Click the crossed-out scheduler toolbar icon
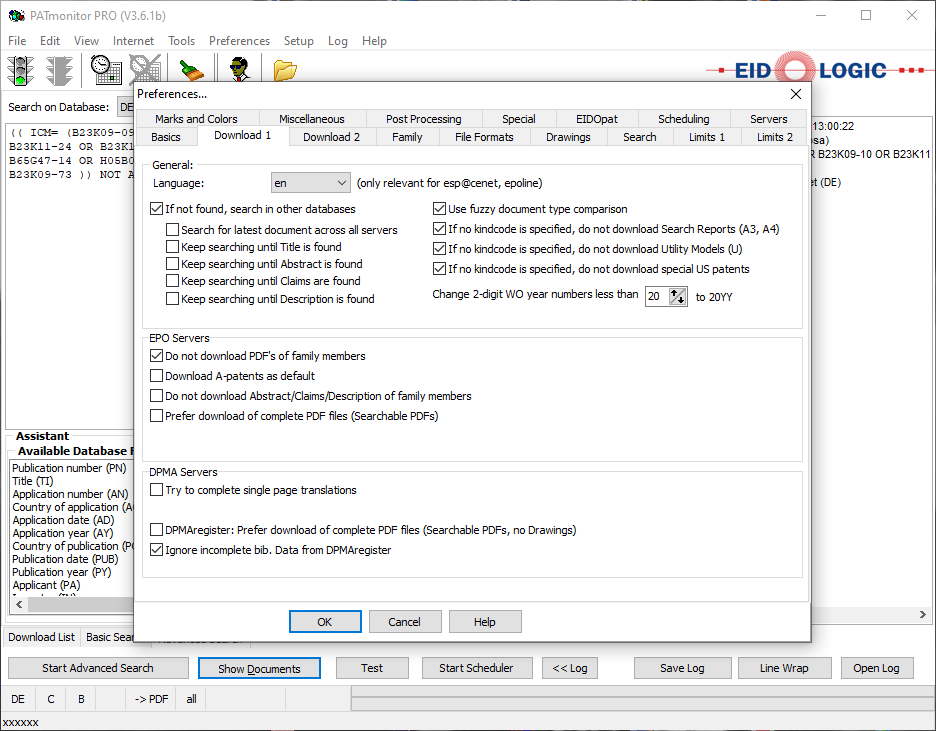Image resolution: width=936 pixels, height=731 pixels. coord(145,70)
